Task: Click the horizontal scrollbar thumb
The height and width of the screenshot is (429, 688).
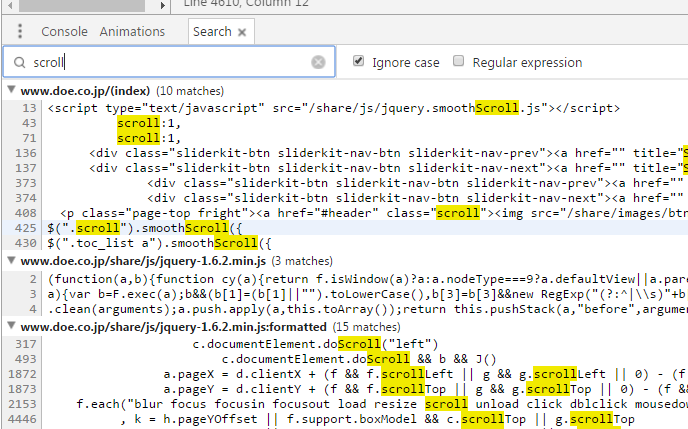Action: pyautogui.click(x=82, y=5)
